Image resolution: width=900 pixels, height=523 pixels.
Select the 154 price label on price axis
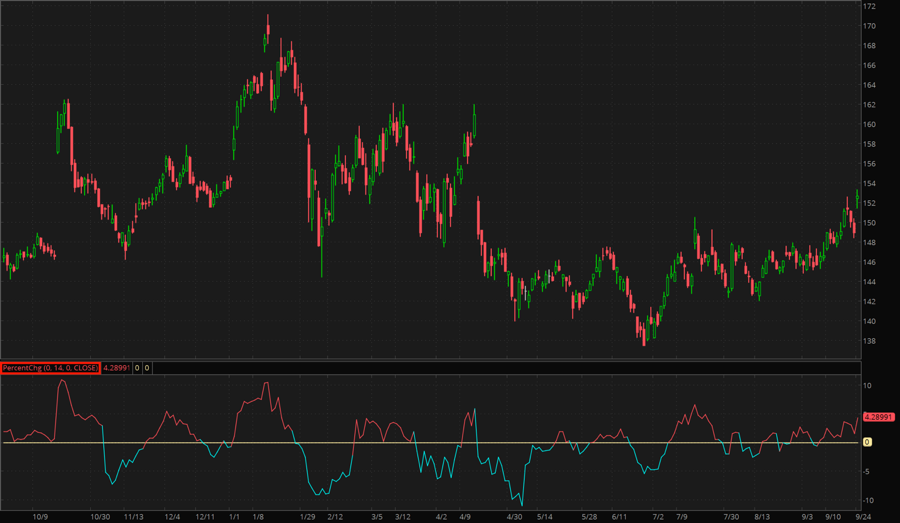pos(869,184)
